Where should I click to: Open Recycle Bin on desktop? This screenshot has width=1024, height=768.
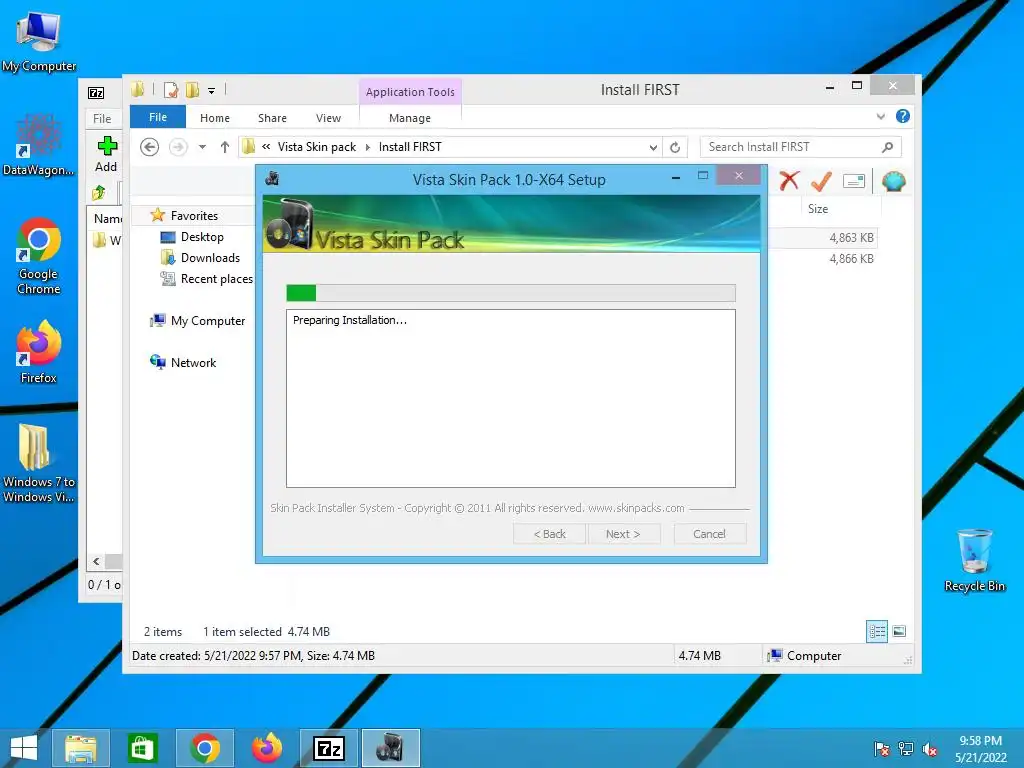974,560
